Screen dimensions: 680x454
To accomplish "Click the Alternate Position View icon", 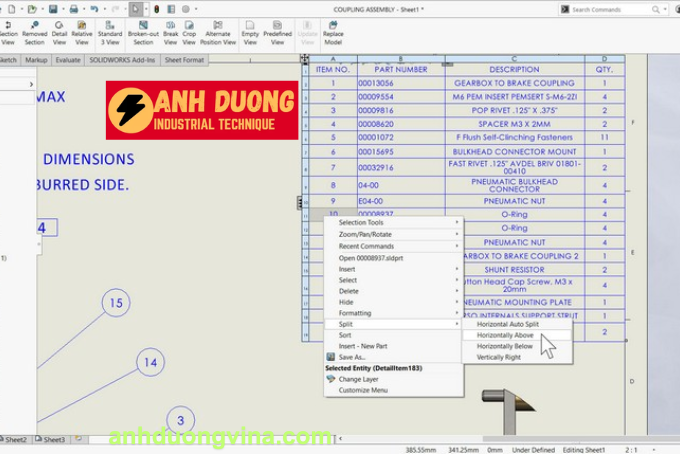I will 217,31.
